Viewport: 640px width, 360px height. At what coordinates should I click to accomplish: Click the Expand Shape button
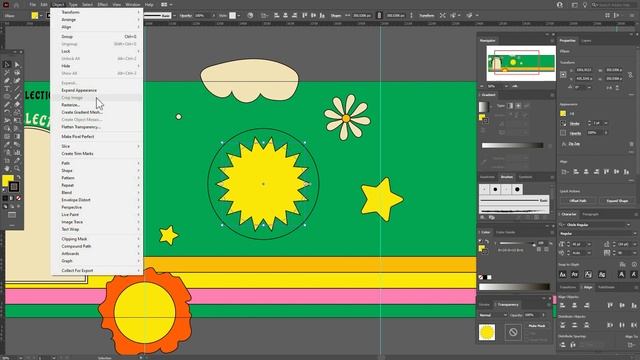click(617, 201)
